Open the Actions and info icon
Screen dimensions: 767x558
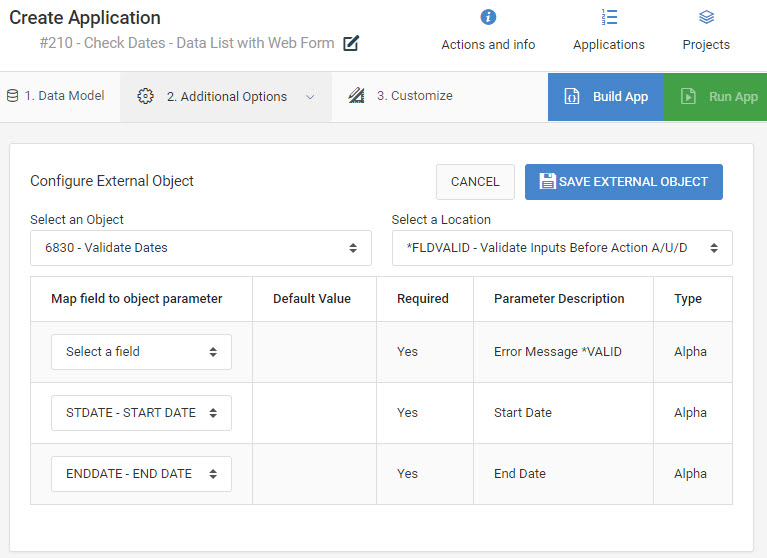point(488,17)
